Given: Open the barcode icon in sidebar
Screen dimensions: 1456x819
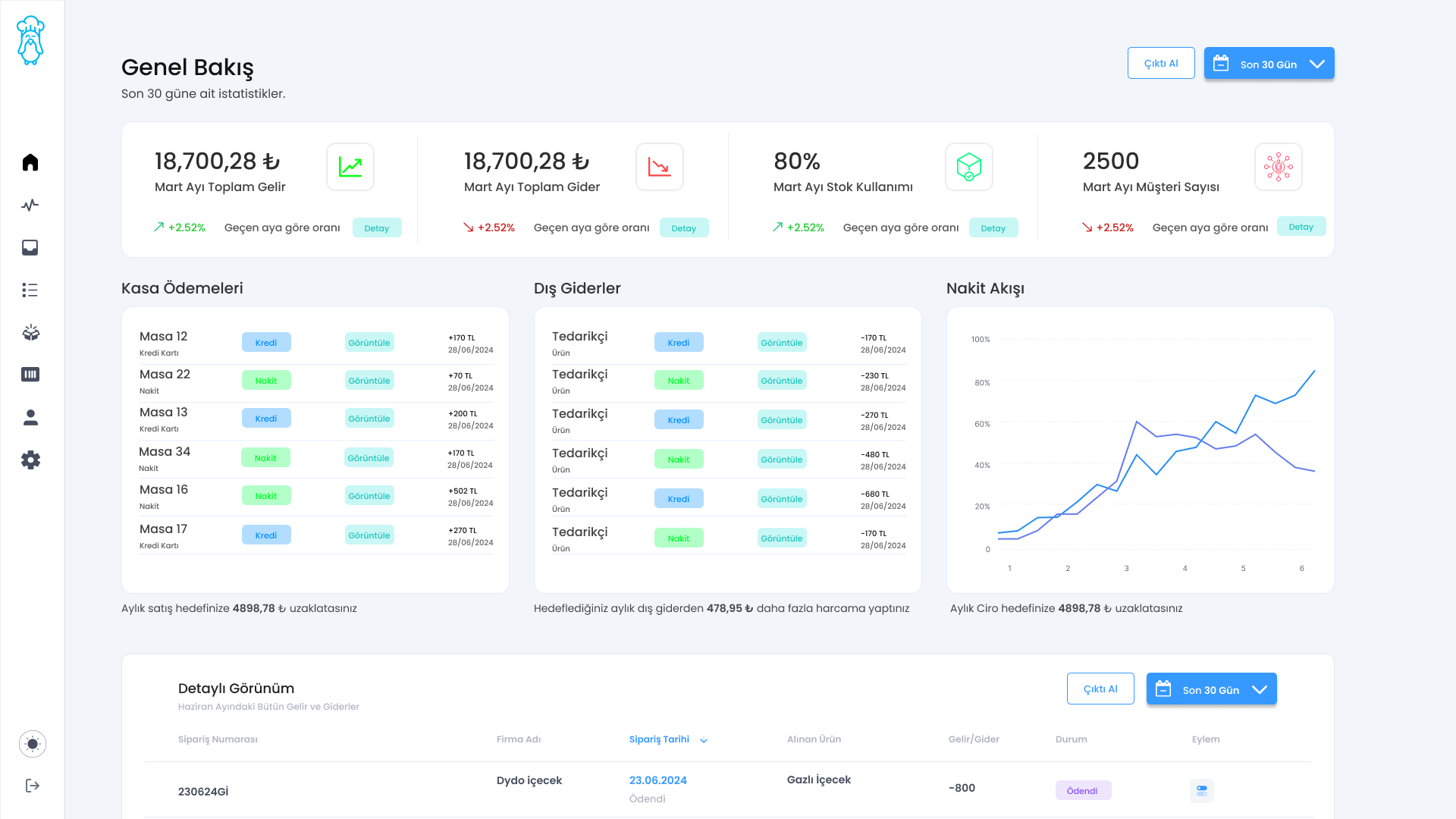Looking at the screenshot, I should click(30, 375).
